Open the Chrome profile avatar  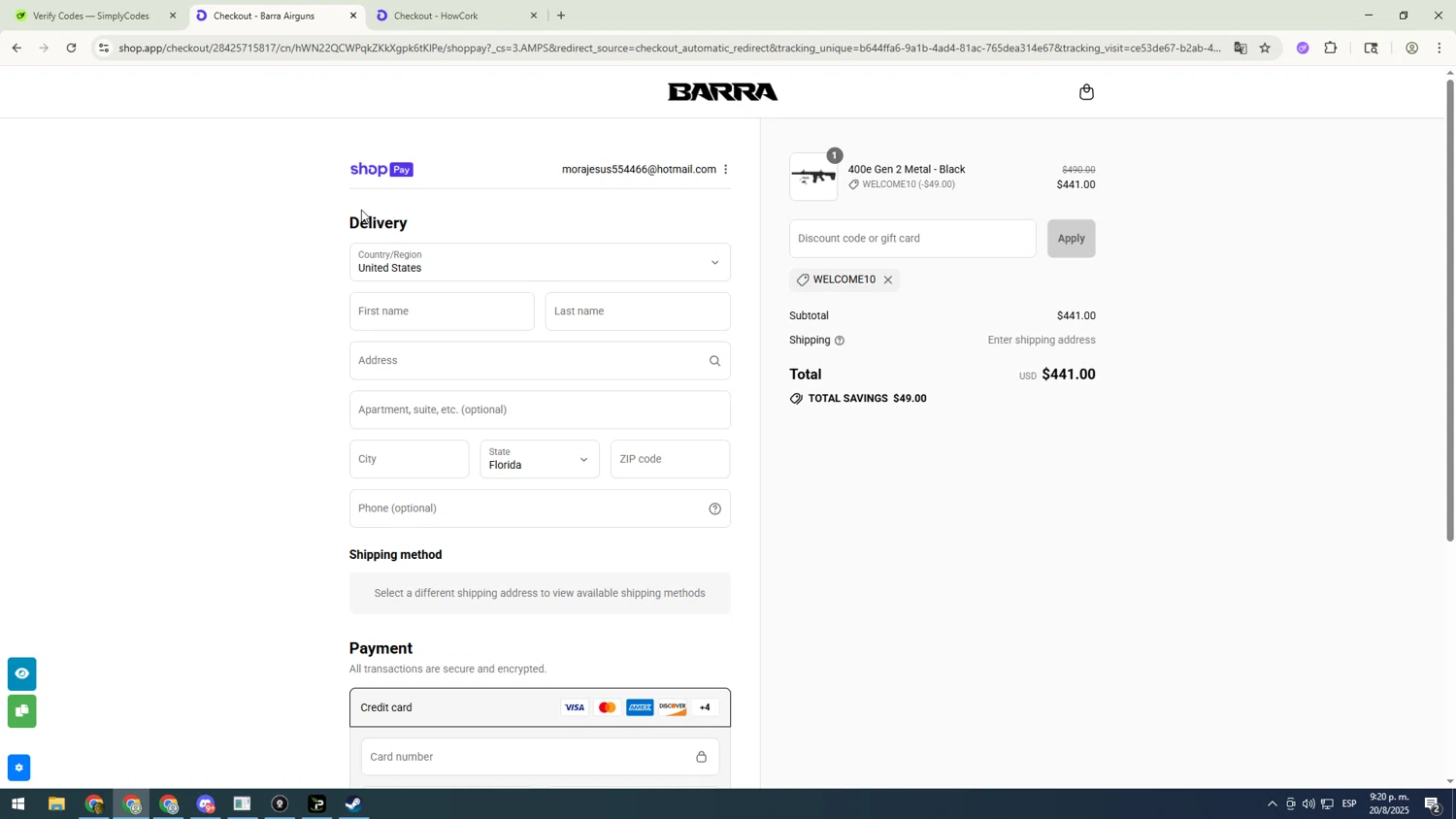tap(1411, 48)
